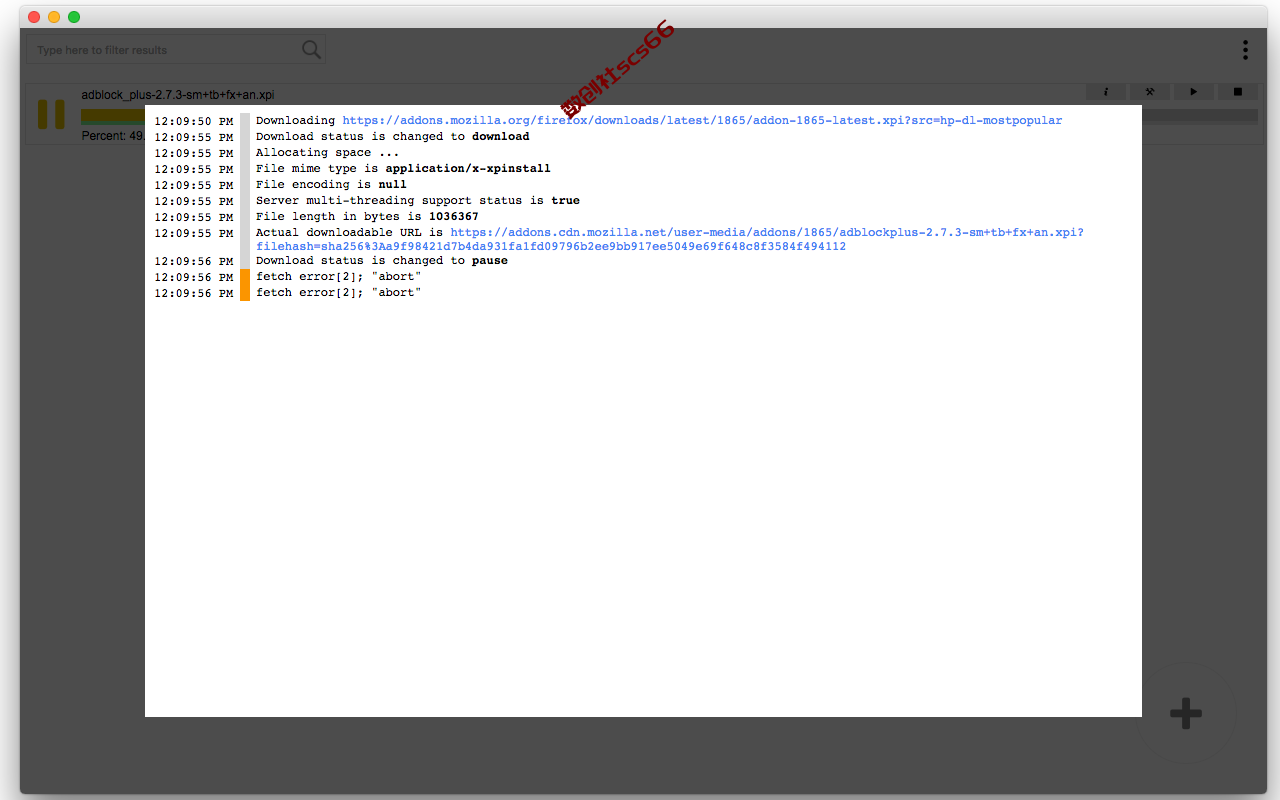Click 'Download status is changed to download' log line
This screenshot has height=800, width=1280.
(x=393, y=136)
